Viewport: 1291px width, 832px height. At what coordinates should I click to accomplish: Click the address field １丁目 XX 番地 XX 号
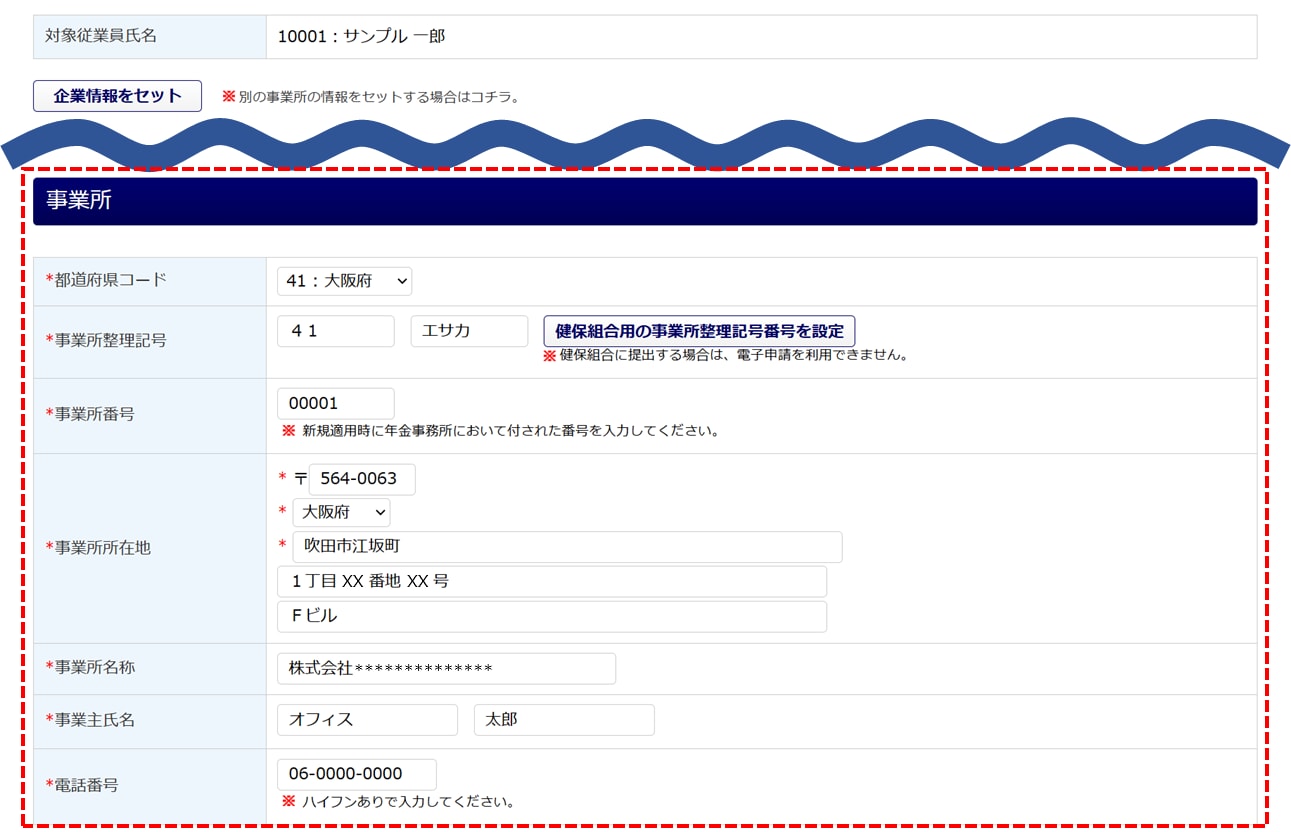coord(552,582)
